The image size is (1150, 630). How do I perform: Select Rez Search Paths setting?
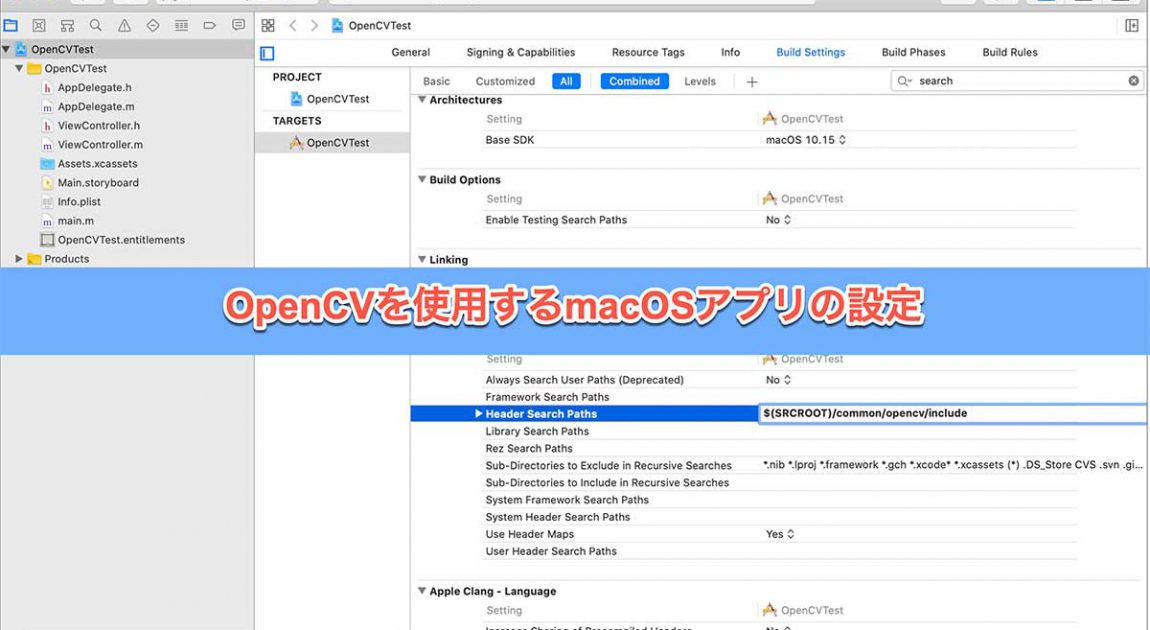pos(529,448)
